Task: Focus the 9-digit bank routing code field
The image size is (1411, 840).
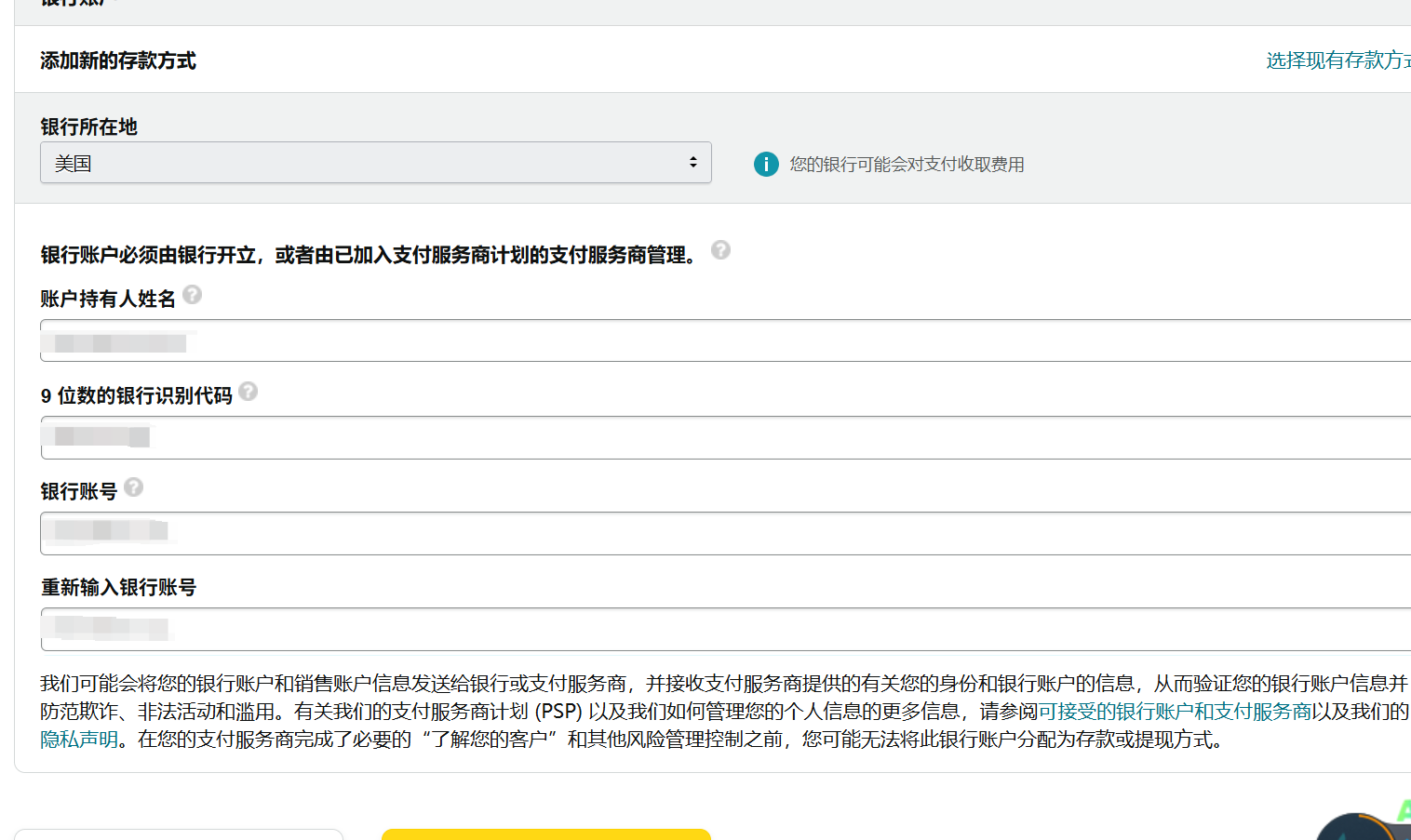Action: point(372,437)
